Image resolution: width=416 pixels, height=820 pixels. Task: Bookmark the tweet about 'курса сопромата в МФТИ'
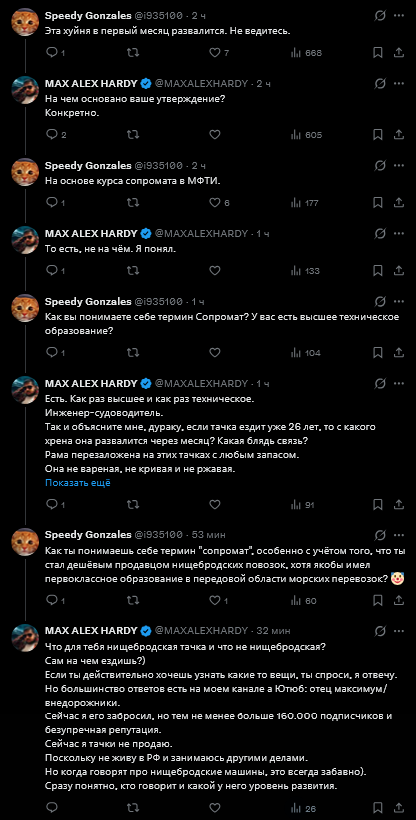point(377,203)
